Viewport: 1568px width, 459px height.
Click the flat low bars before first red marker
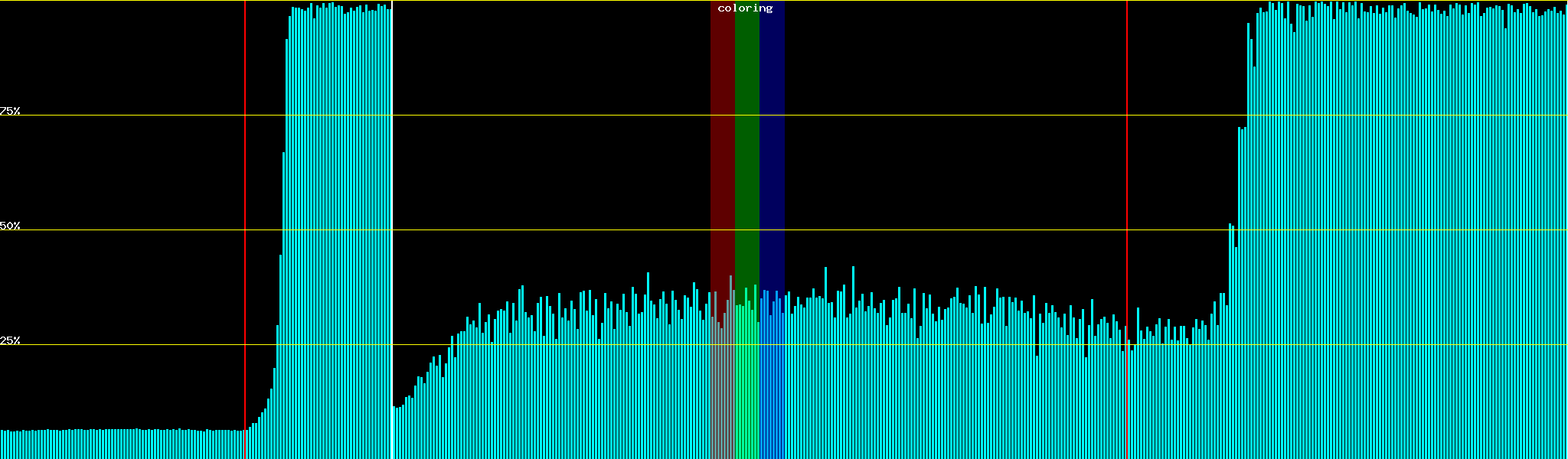122,444
